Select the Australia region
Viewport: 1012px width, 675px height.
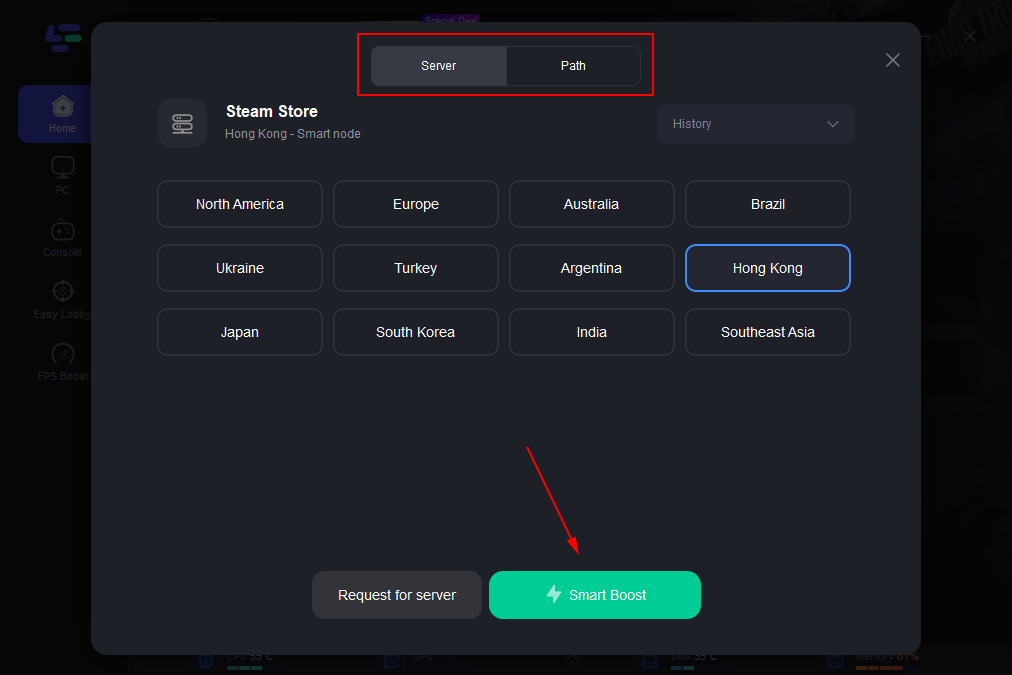591,204
